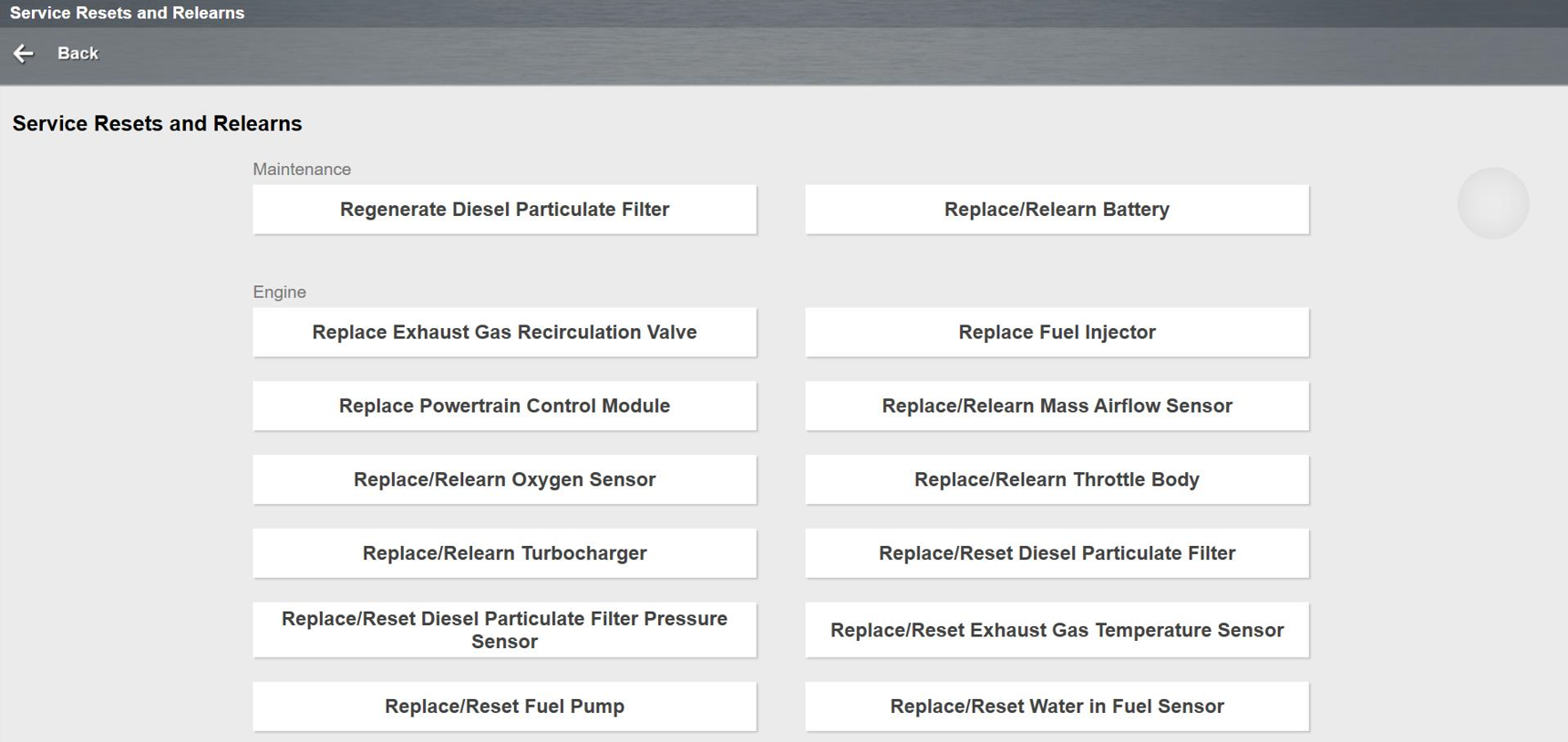Select Replace/Relearn Oxygen Sensor
The height and width of the screenshot is (742, 1568).
[x=504, y=480]
